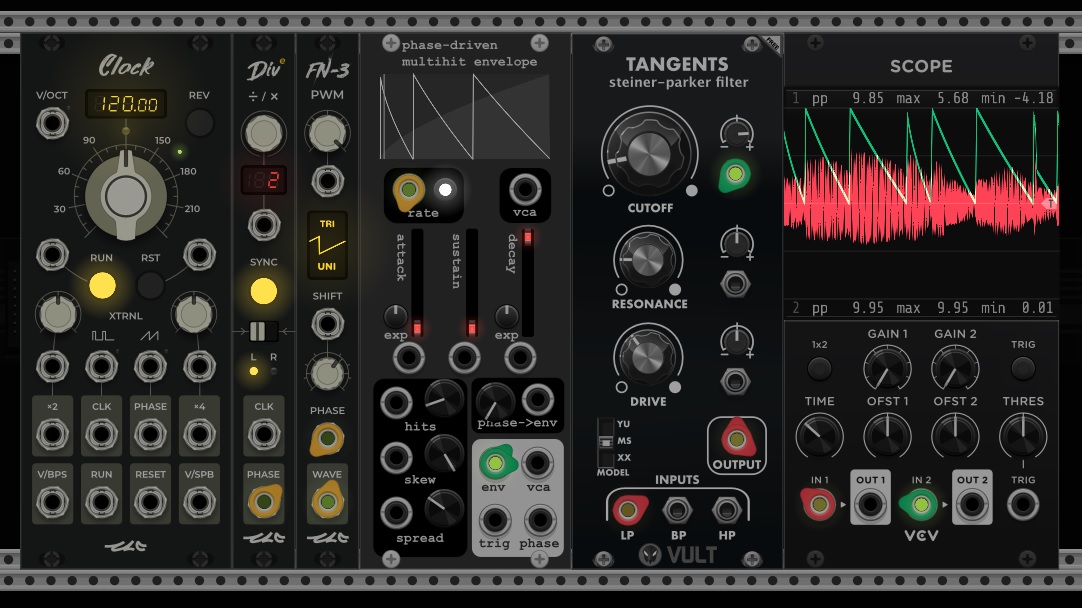This screenshot has height=608, width=1082.
Task: Click the Div CLK output jack
Action: click(264, 434)
